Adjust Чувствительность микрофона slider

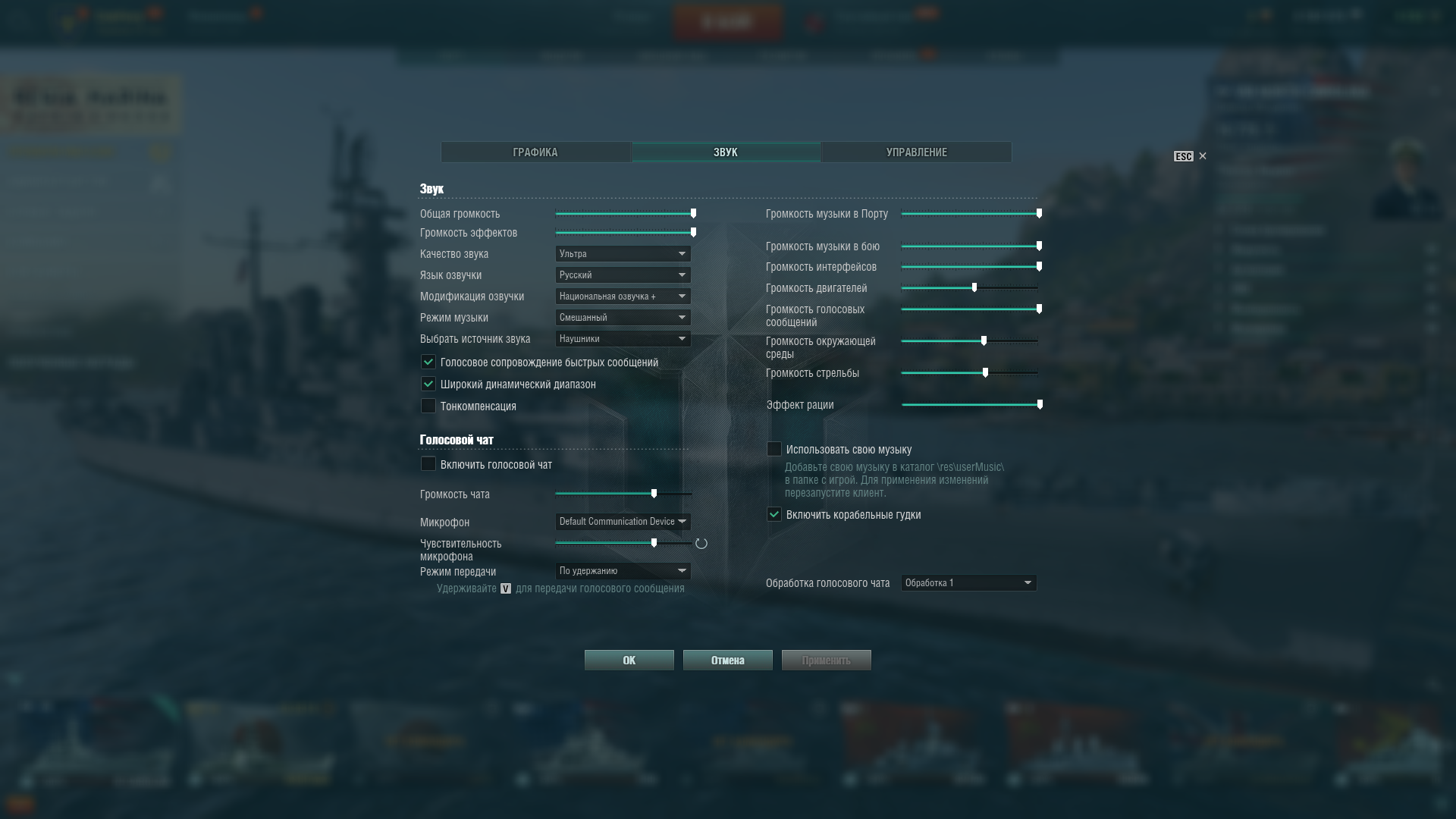point(623,543)
